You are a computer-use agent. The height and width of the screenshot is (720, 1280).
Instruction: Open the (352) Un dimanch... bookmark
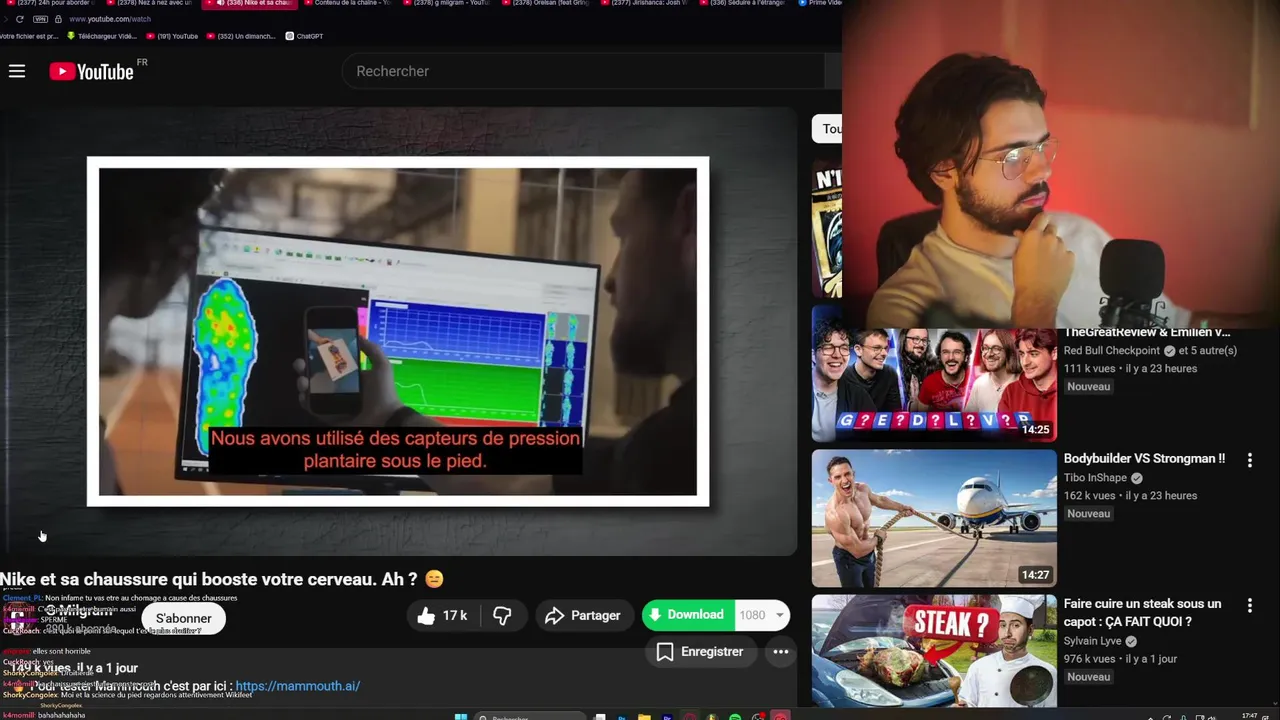(x=241, y=36)
